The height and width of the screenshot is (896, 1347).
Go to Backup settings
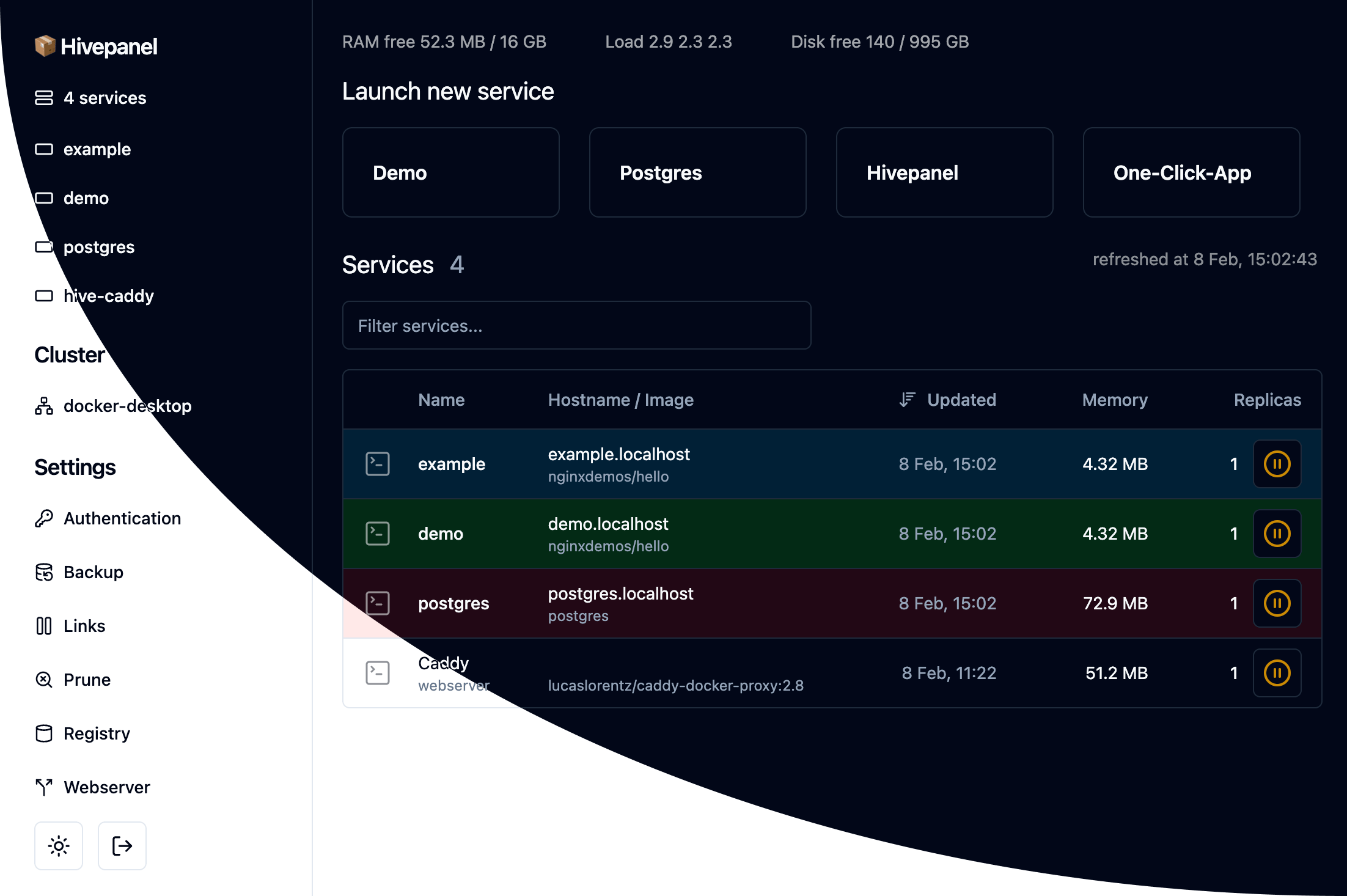click(x=94, y=572)
